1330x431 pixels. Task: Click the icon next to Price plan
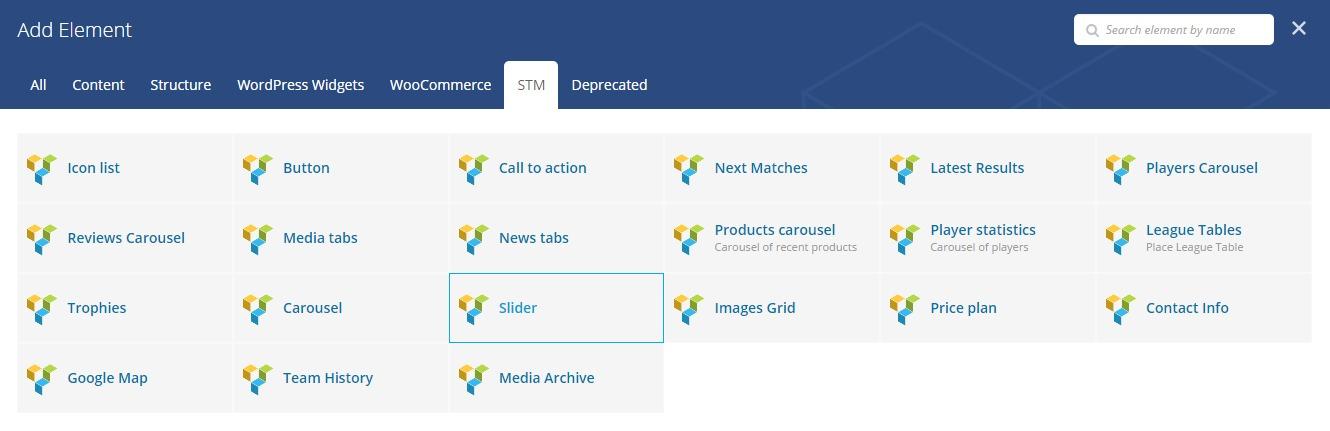[904, 308]
